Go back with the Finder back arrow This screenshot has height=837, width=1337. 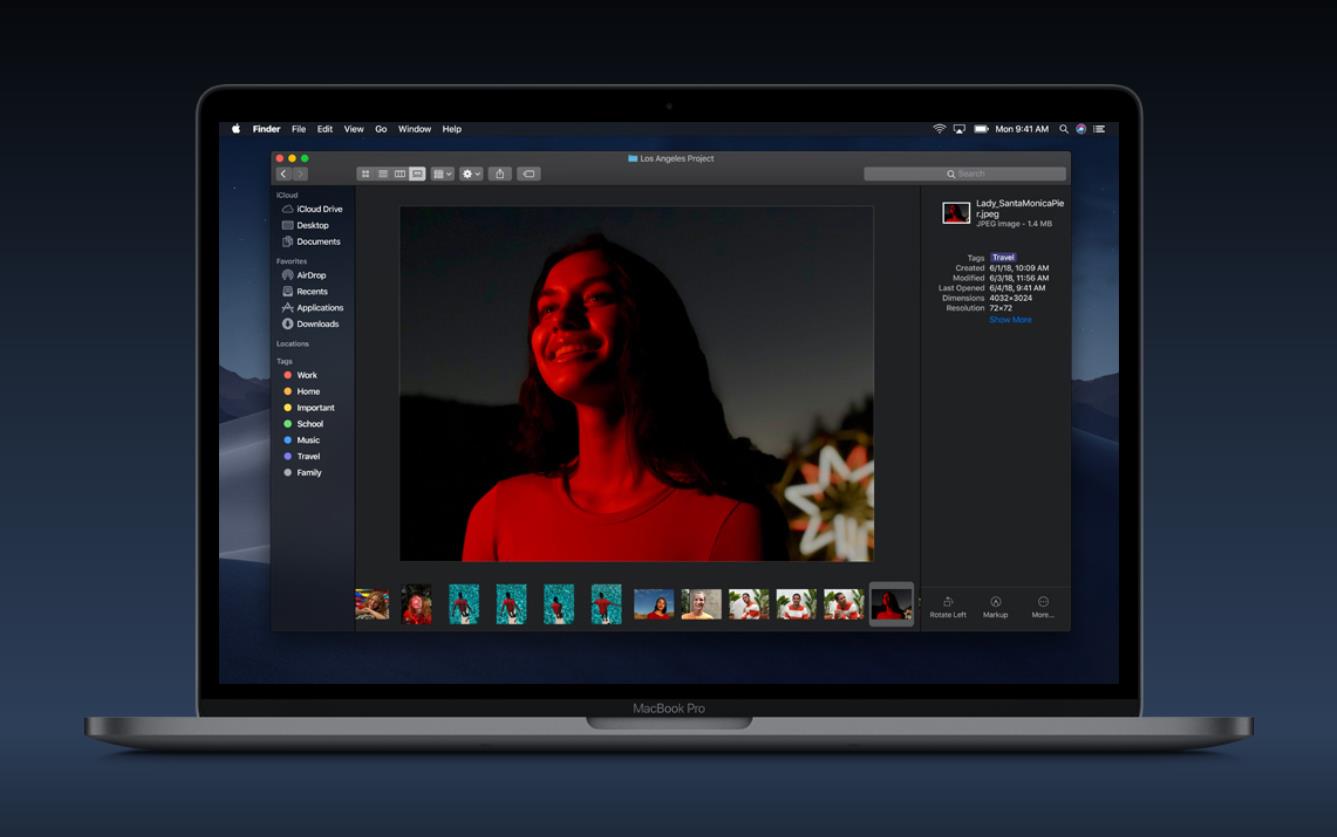click(283, 174)
